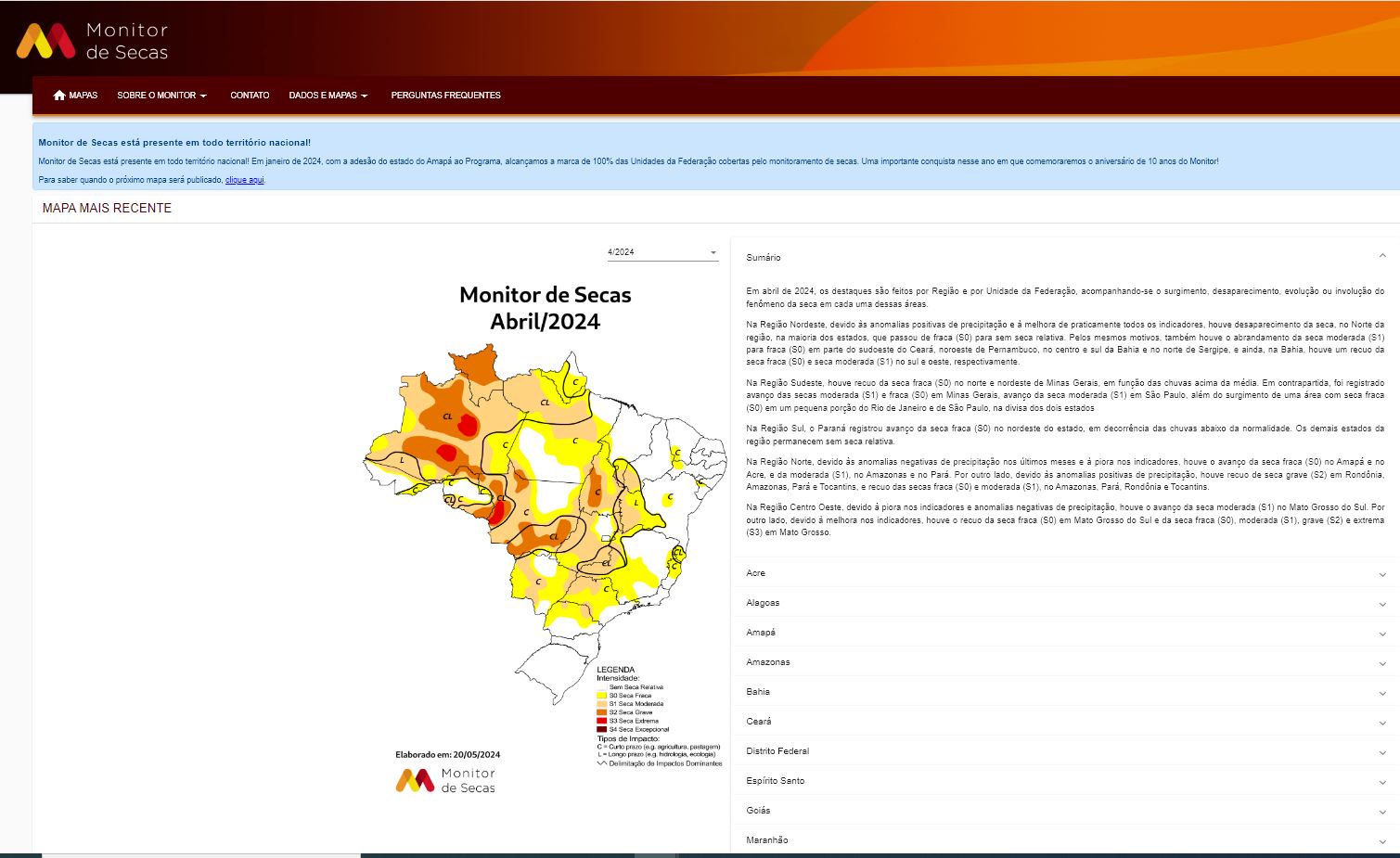
Task: Open the SOBRE O MONITOR menu
Action: point(161,96)
